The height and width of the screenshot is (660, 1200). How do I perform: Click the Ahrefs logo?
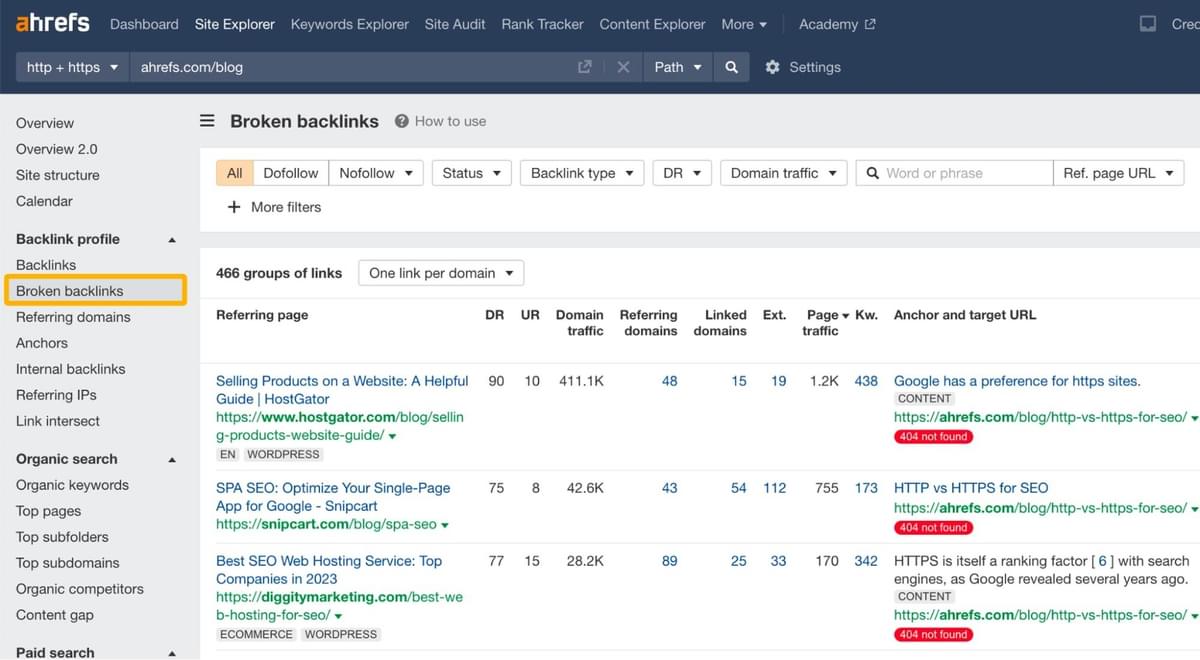(x=53, y=23)
